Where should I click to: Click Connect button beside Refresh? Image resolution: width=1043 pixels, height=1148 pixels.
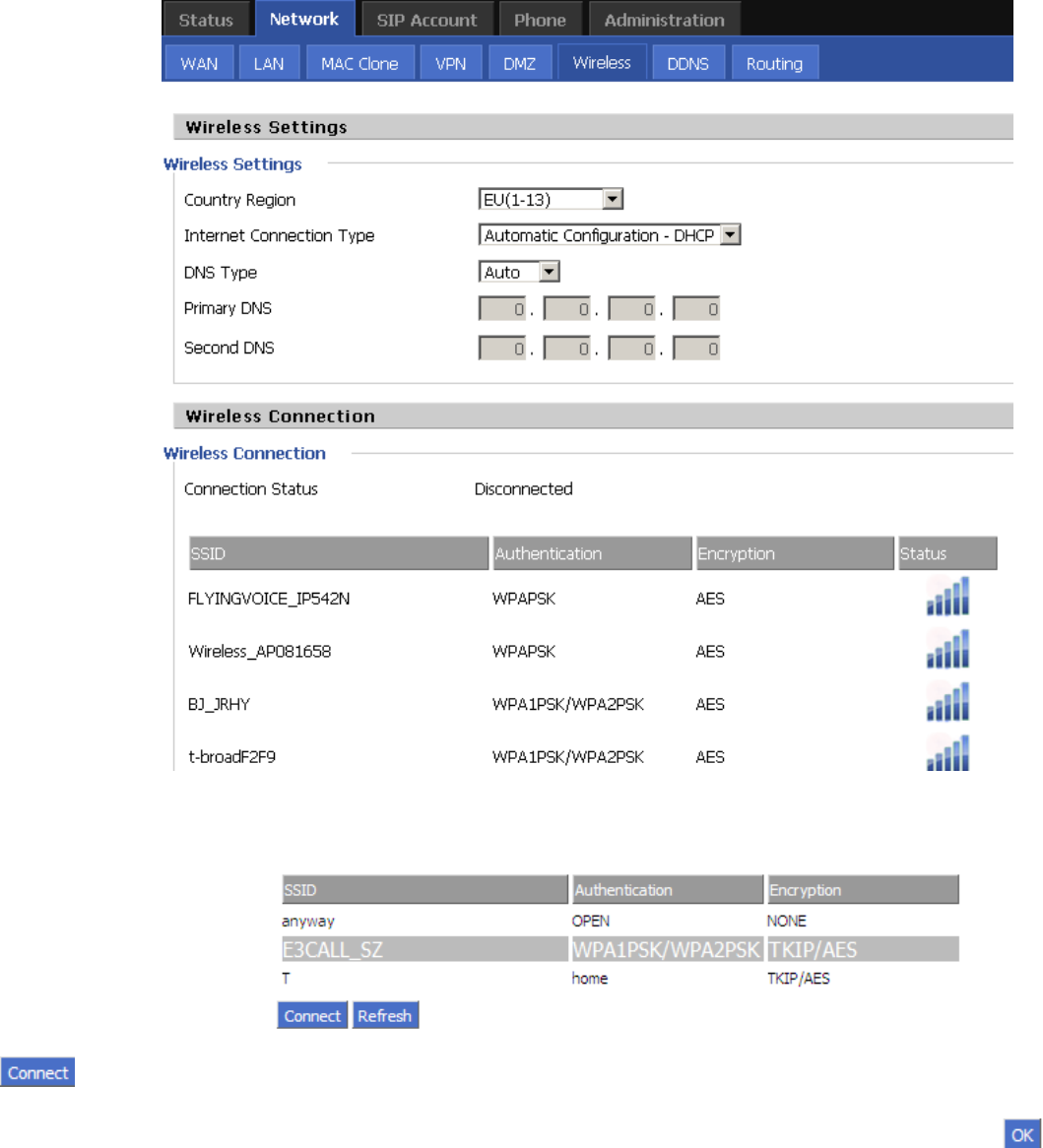click(x=312, y=1015)
